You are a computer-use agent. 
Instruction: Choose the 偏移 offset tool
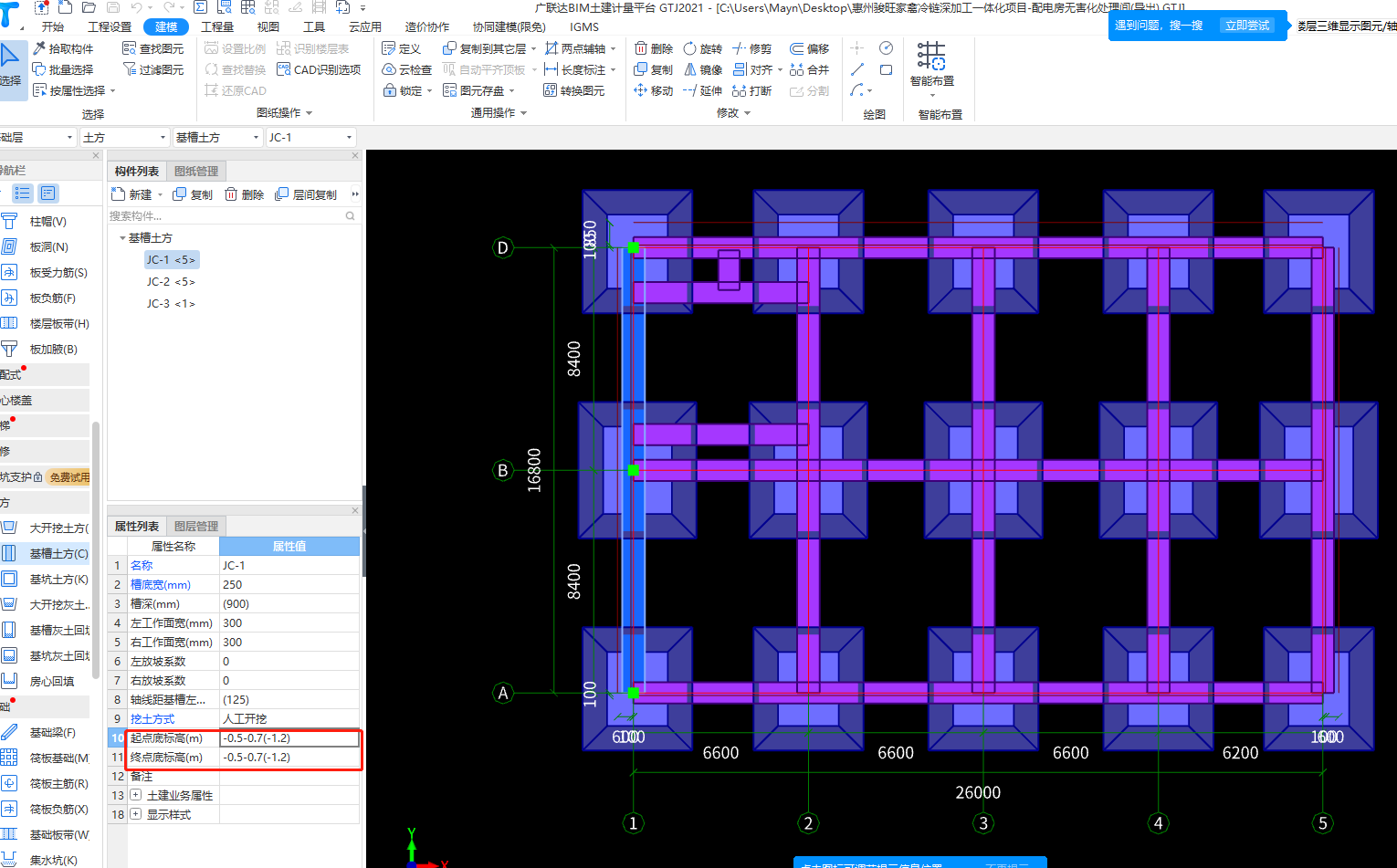(810, 48)
